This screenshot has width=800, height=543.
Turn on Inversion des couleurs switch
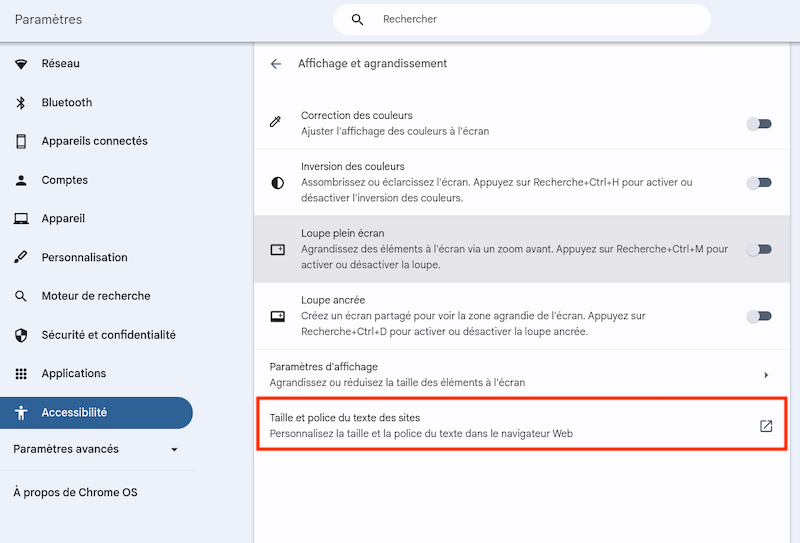tap(759, 183)
